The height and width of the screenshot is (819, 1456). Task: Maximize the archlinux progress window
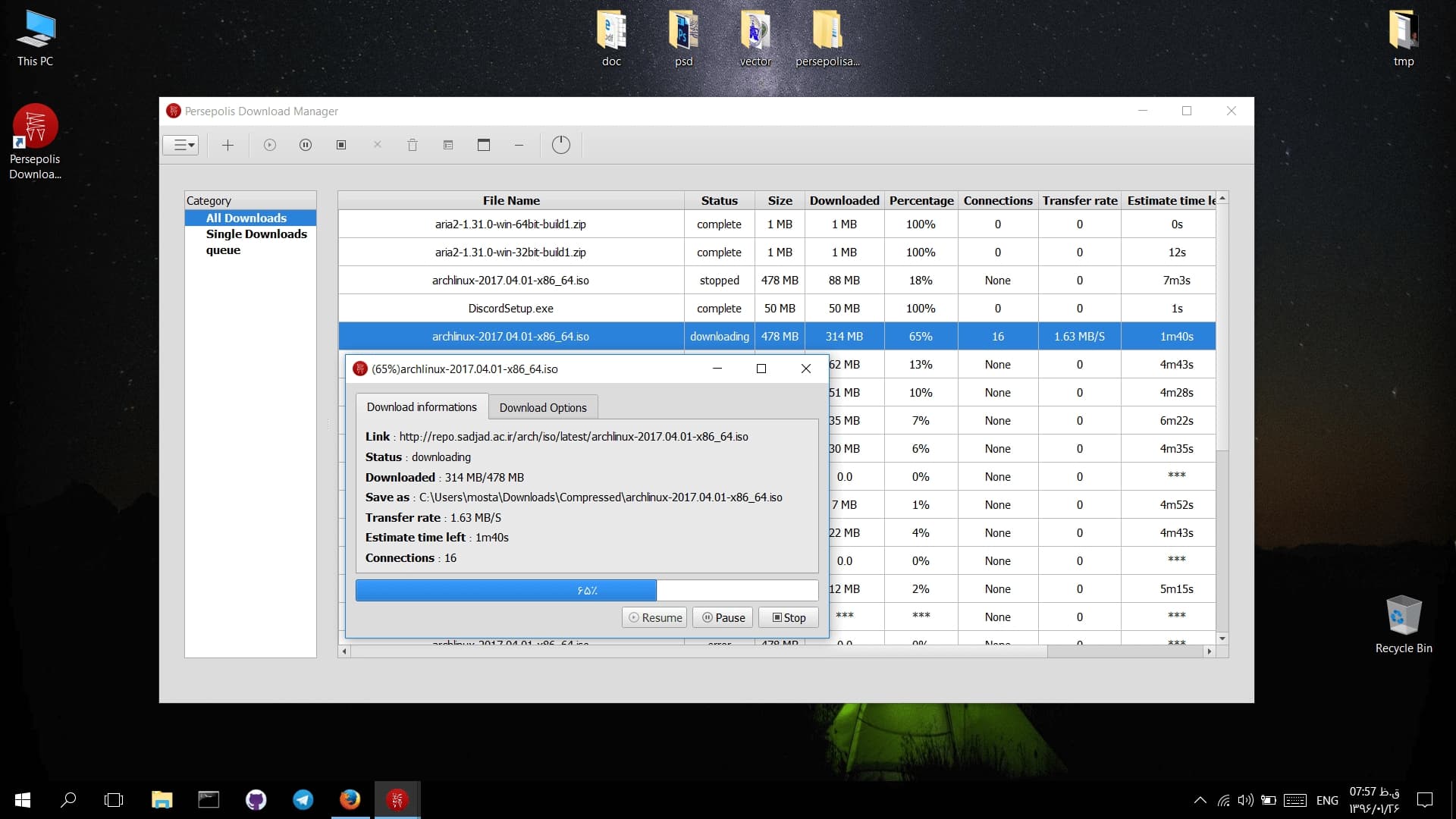pos(761,369)
